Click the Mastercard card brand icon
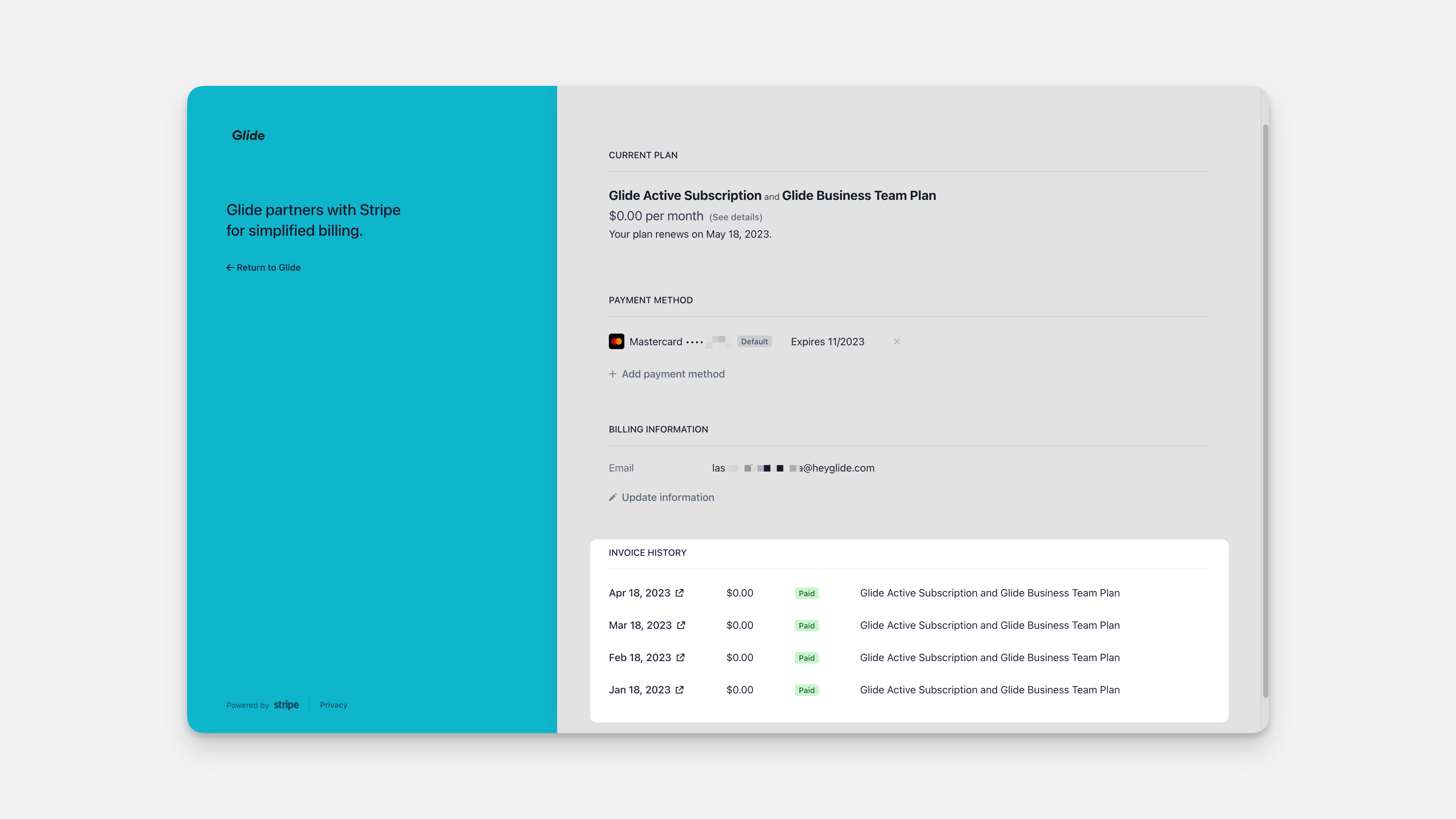1456x819 pixels. 617,341
